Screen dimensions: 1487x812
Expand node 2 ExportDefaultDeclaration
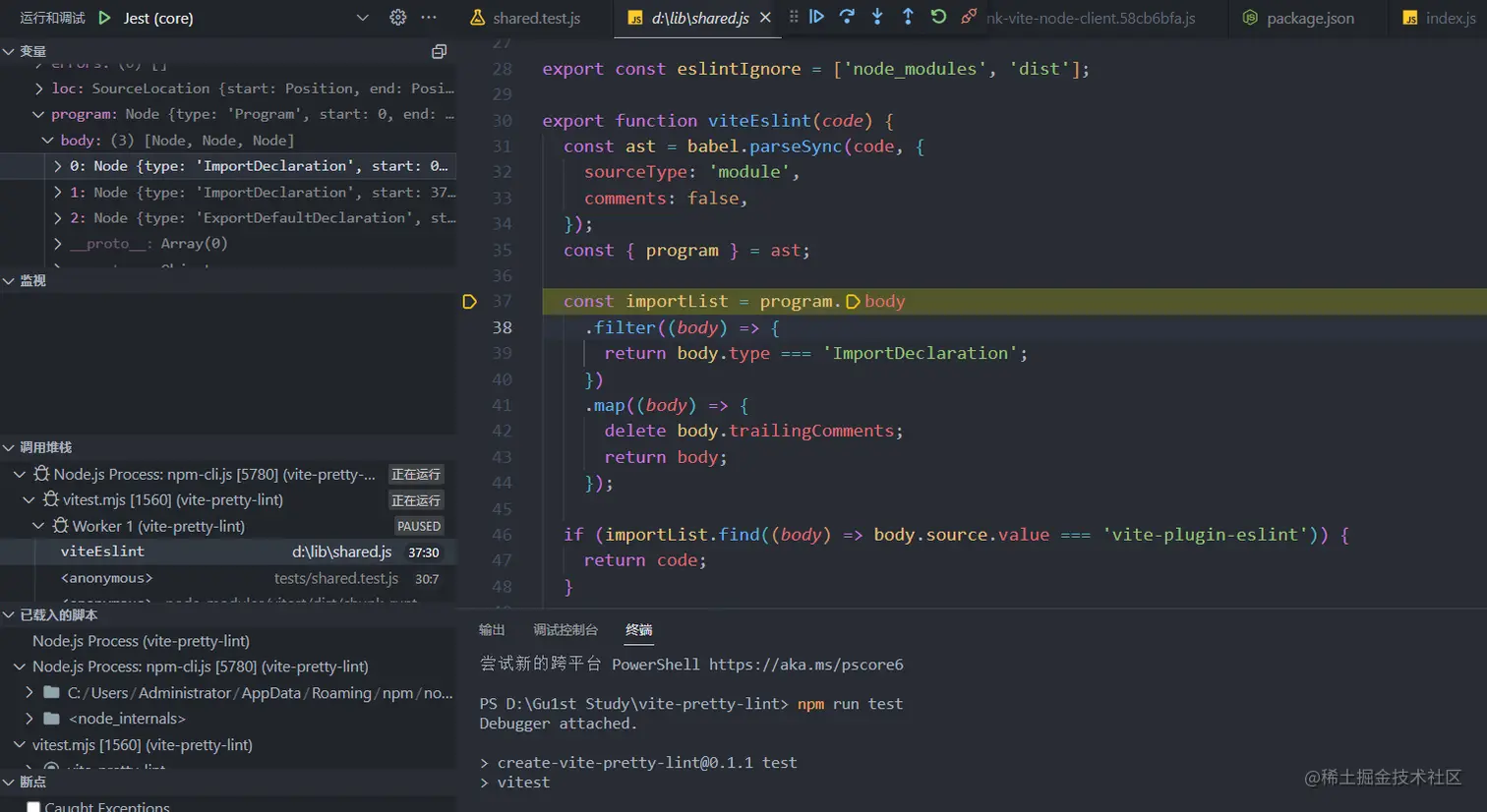pyautogui.click(x=57, y=218)
